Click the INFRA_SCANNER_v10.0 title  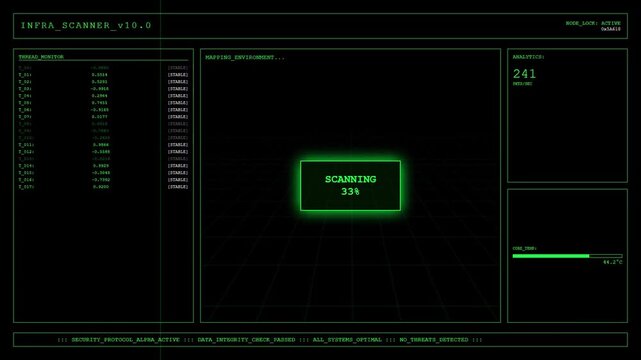coord(86,25)
